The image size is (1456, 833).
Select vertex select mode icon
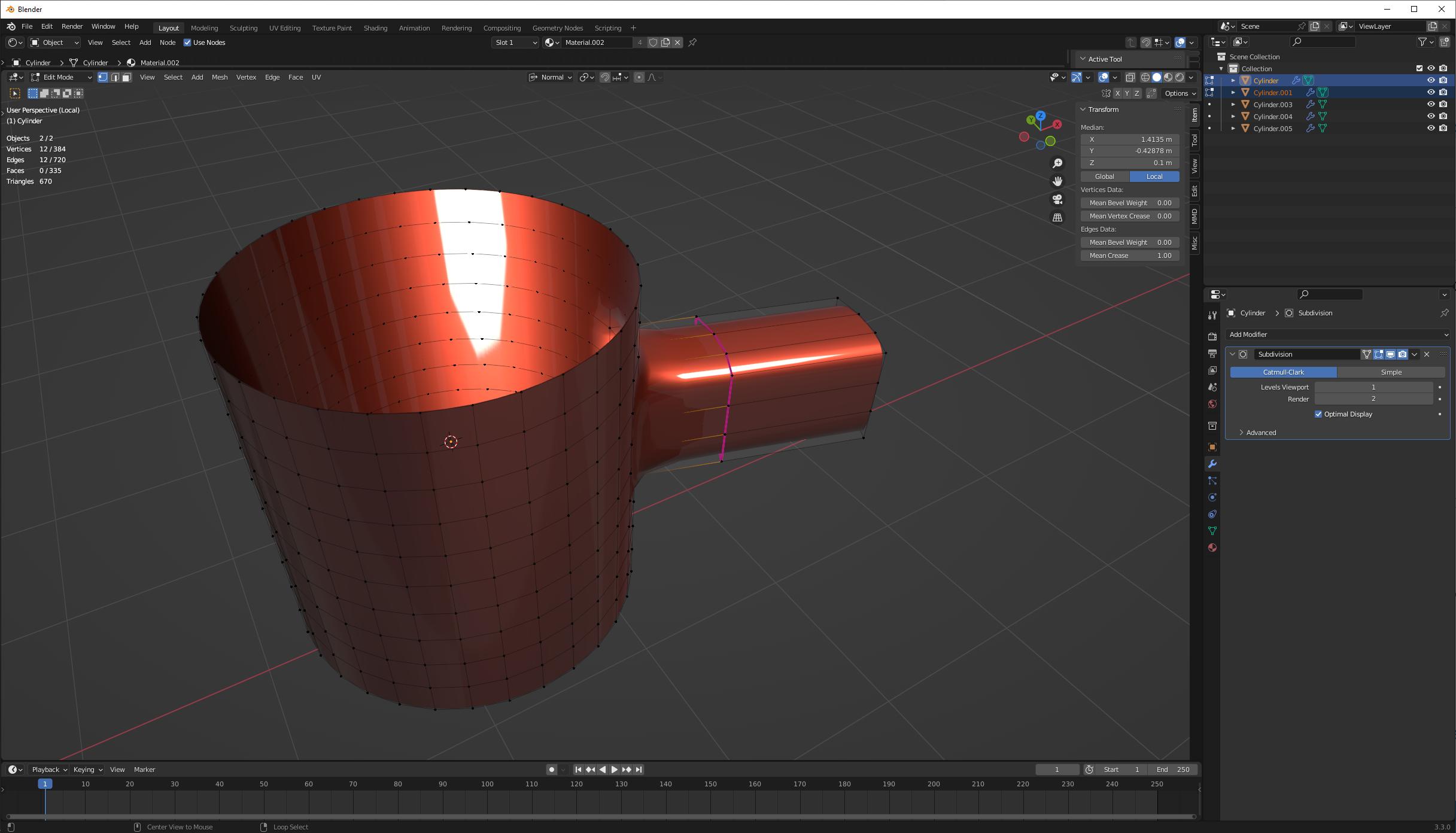click(x=103, y=77)
